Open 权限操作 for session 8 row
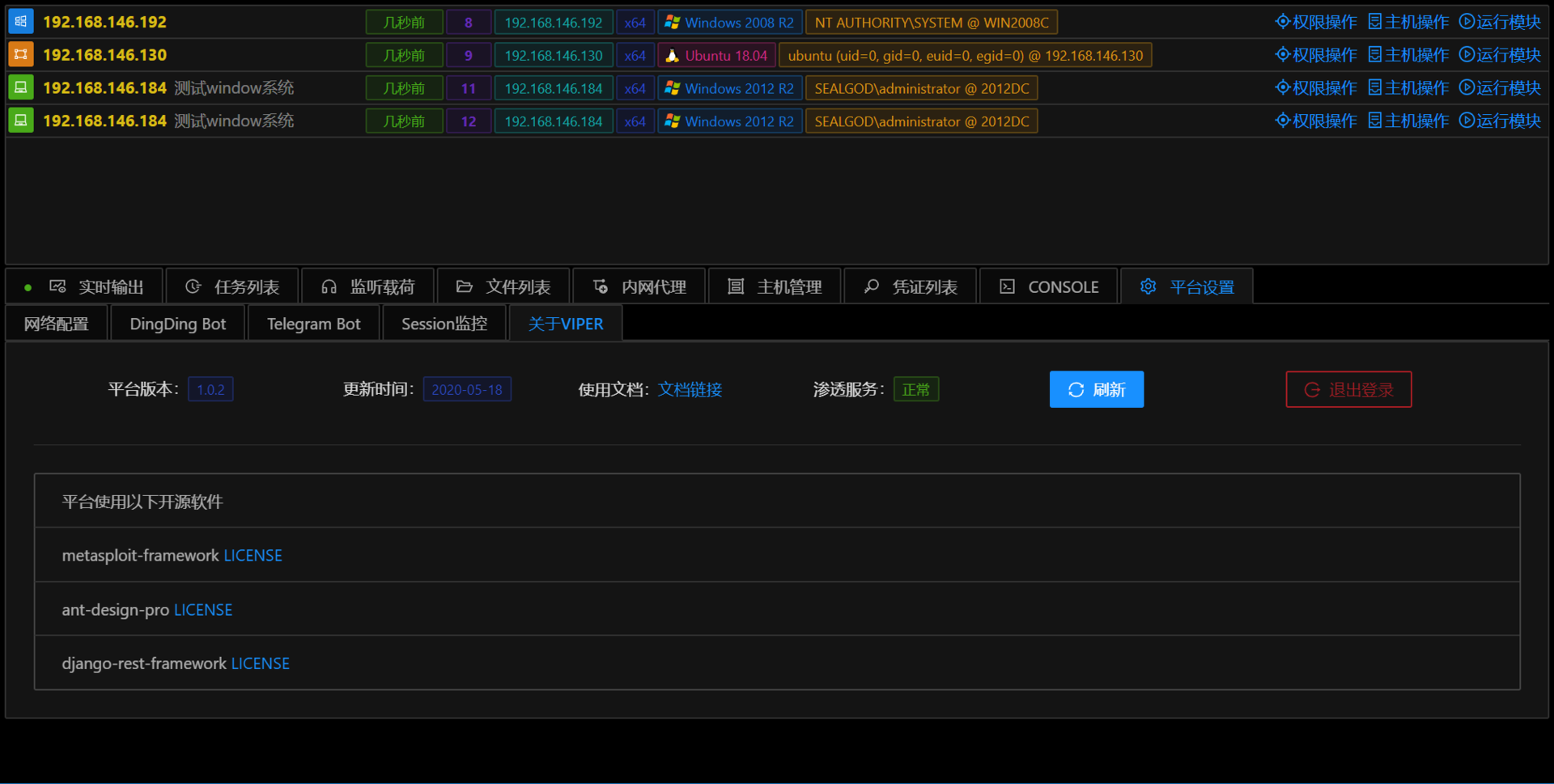Screen dimensions: 1554x784 [1316, 22]
